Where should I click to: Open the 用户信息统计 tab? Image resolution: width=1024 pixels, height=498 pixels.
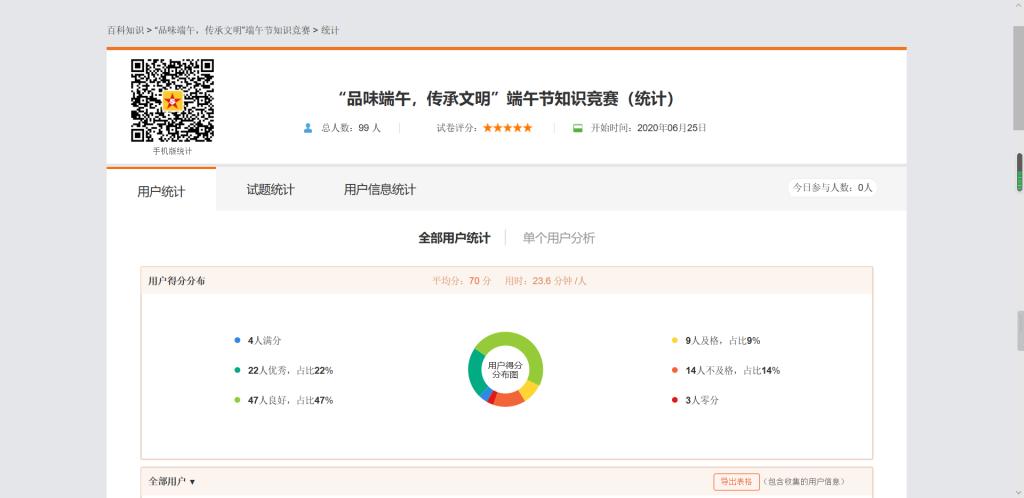pos(379,190)
